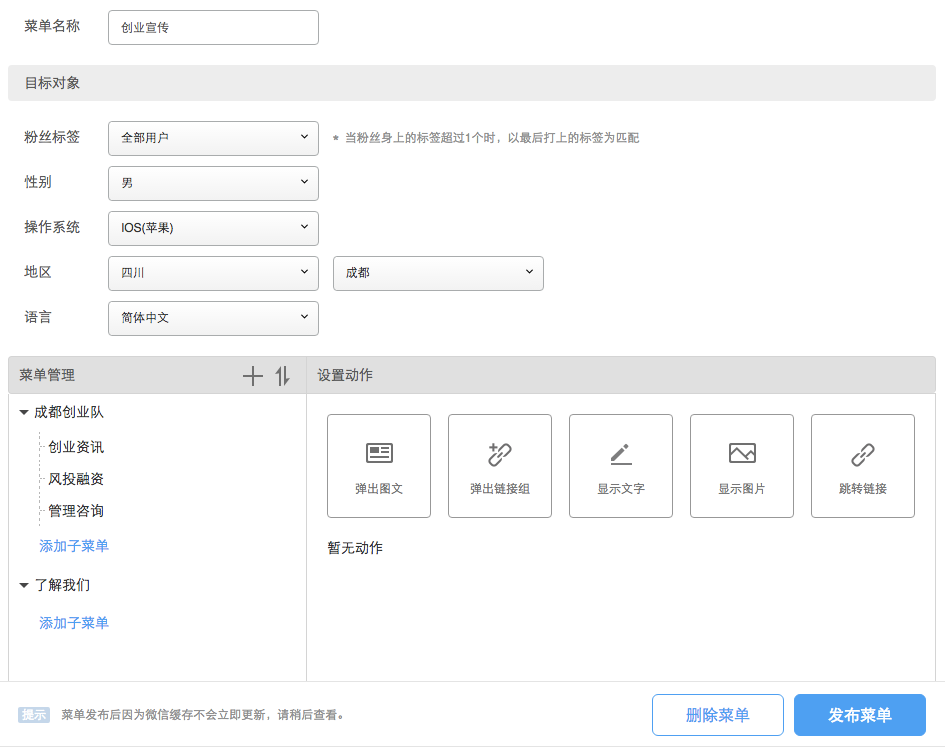Open the 性别 dropdown showing 男

pos(213,183)
